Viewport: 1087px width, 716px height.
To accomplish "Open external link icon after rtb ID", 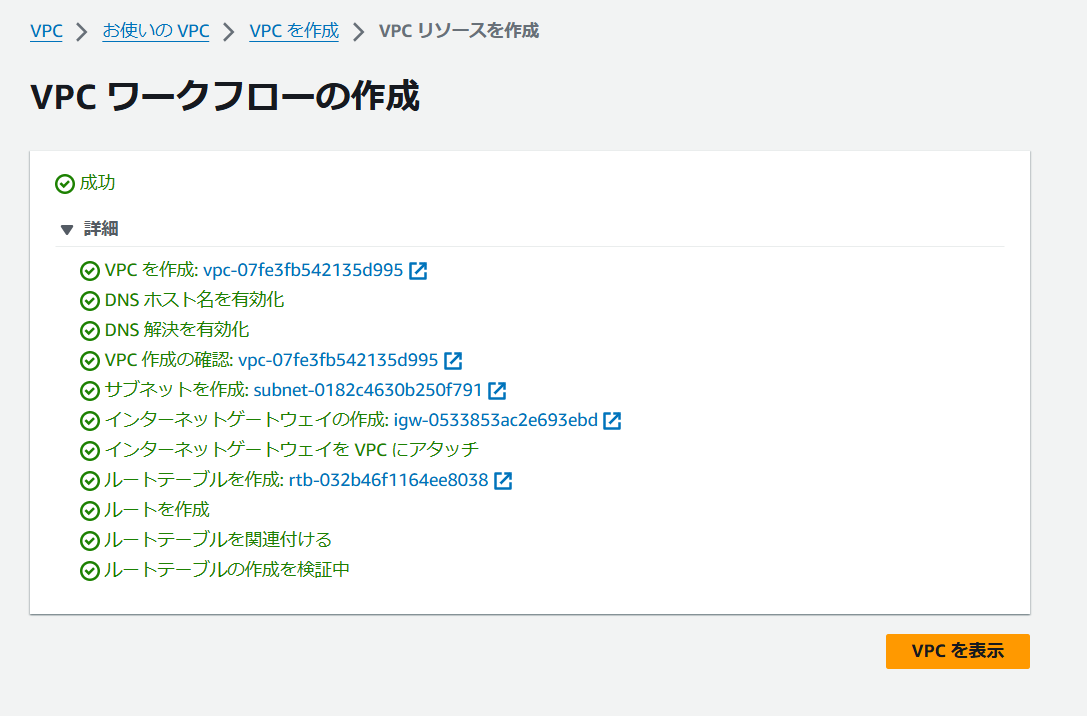I will (x=503, y=480).
